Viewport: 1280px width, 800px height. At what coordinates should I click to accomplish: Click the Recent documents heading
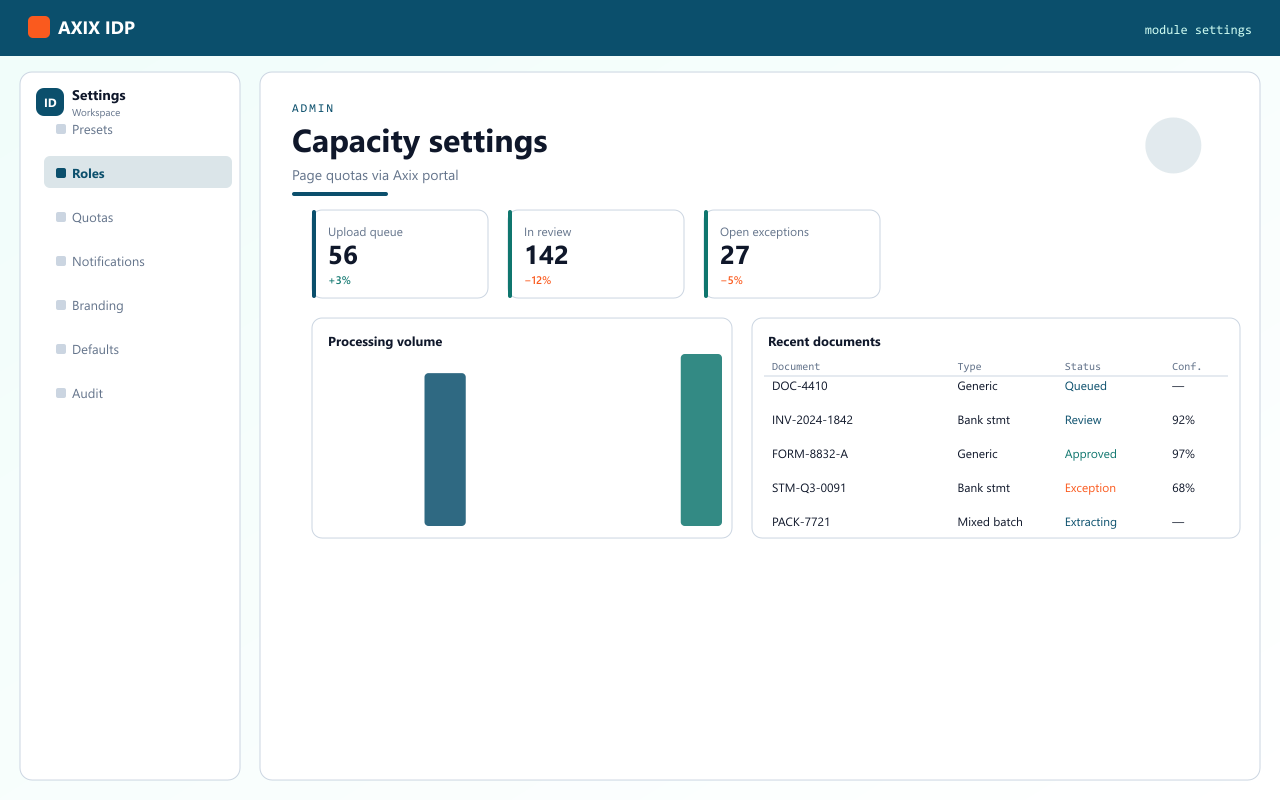pos(824,342)
